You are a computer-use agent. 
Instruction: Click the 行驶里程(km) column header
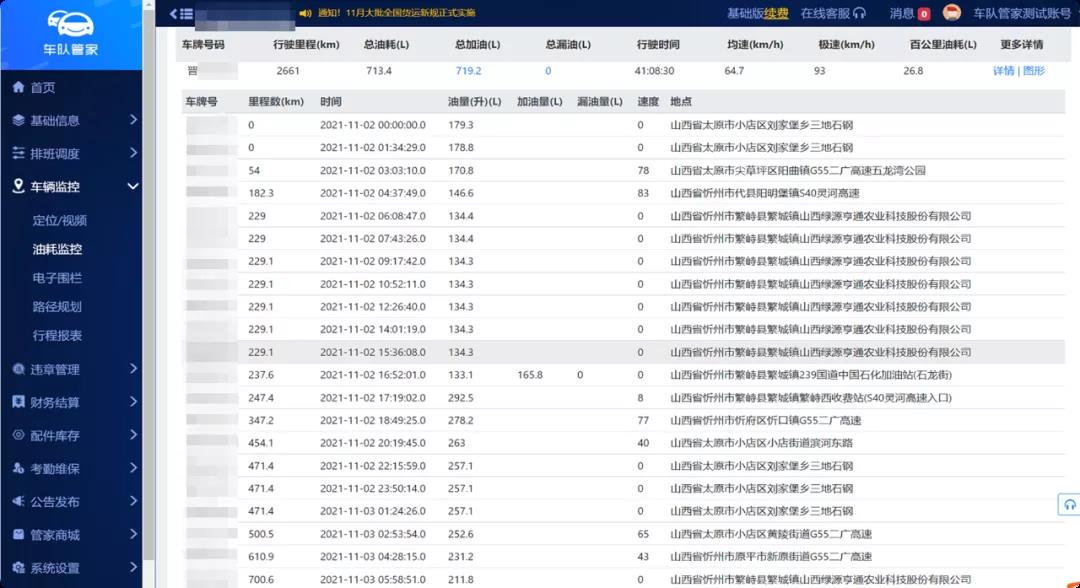[x=306, y=45]
